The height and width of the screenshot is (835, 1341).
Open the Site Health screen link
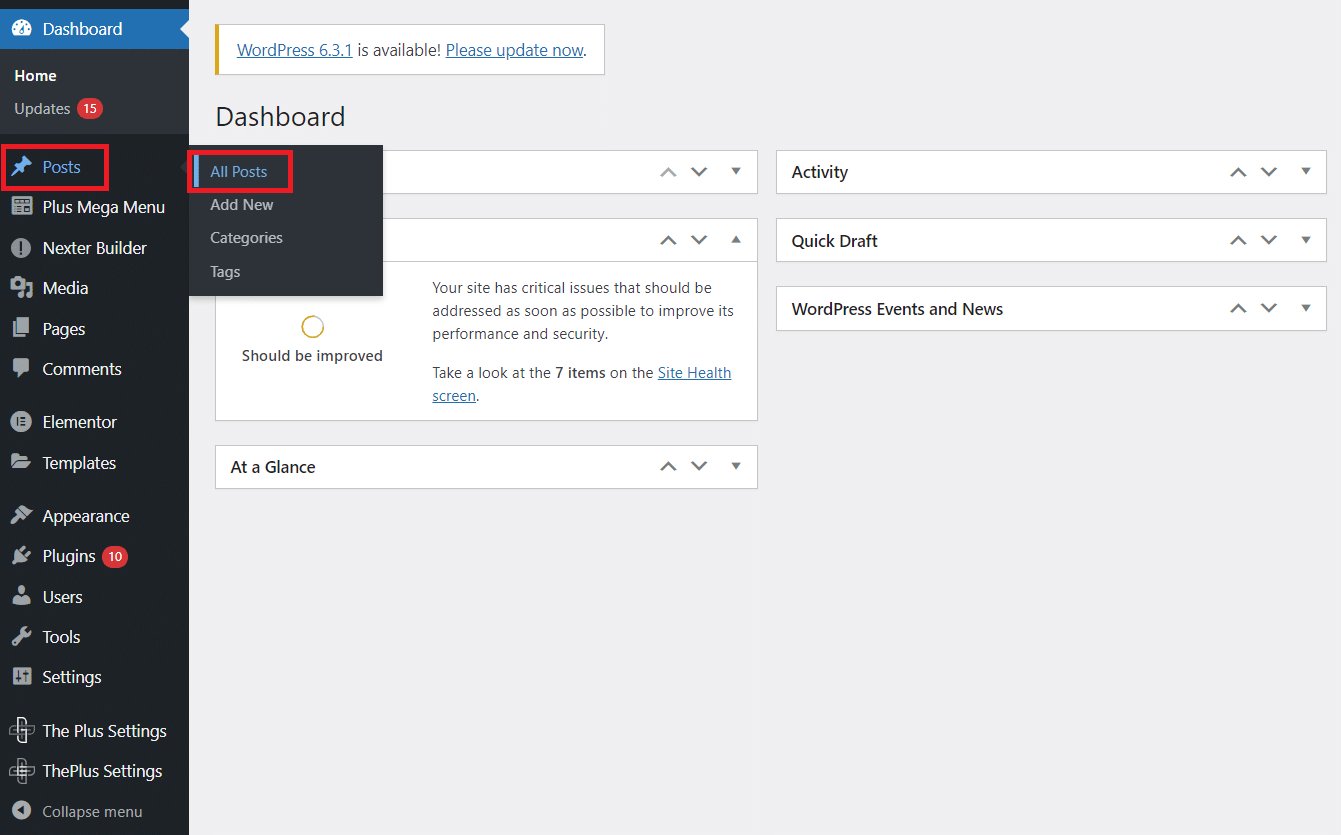pyautogui.click(x=582, y=384)
